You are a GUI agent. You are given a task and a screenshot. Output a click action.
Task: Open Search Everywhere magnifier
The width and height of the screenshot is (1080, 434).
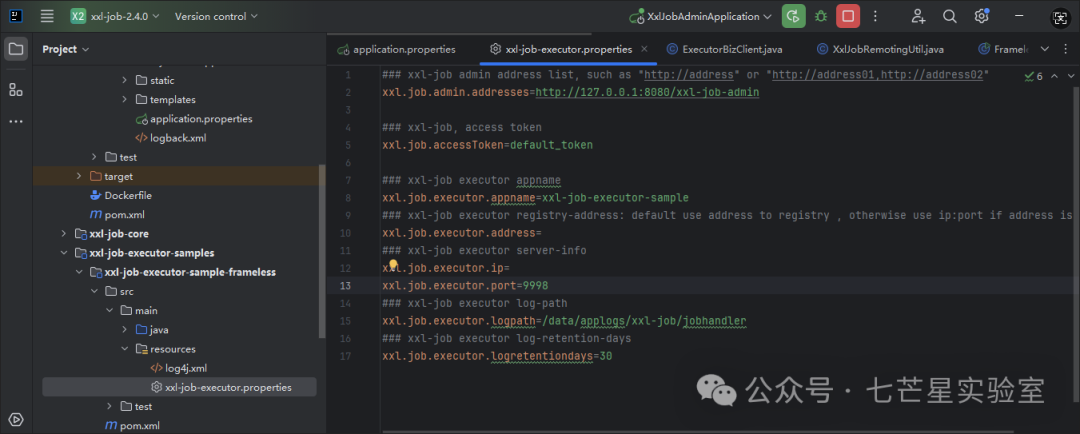coord(950,16)
